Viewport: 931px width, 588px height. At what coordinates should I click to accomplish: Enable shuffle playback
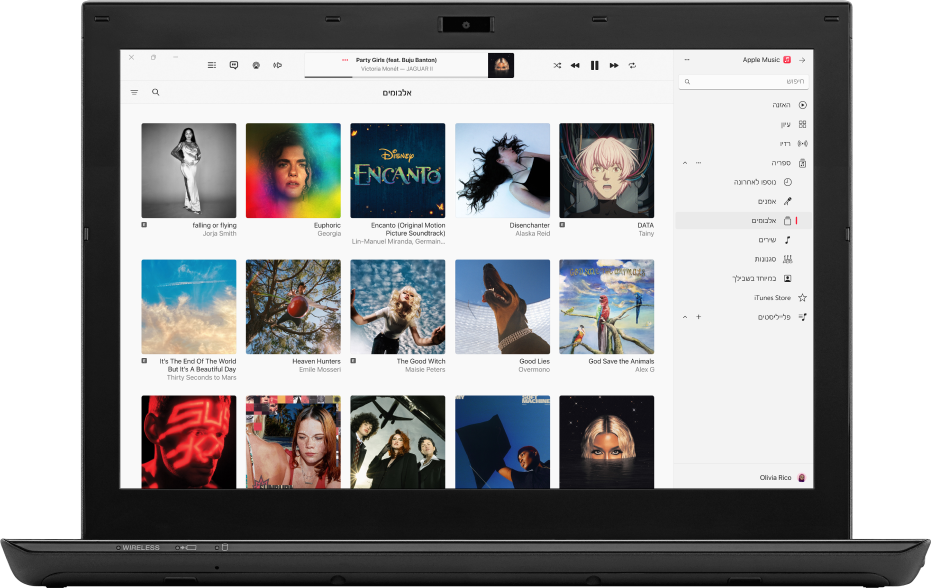[557, 65]
